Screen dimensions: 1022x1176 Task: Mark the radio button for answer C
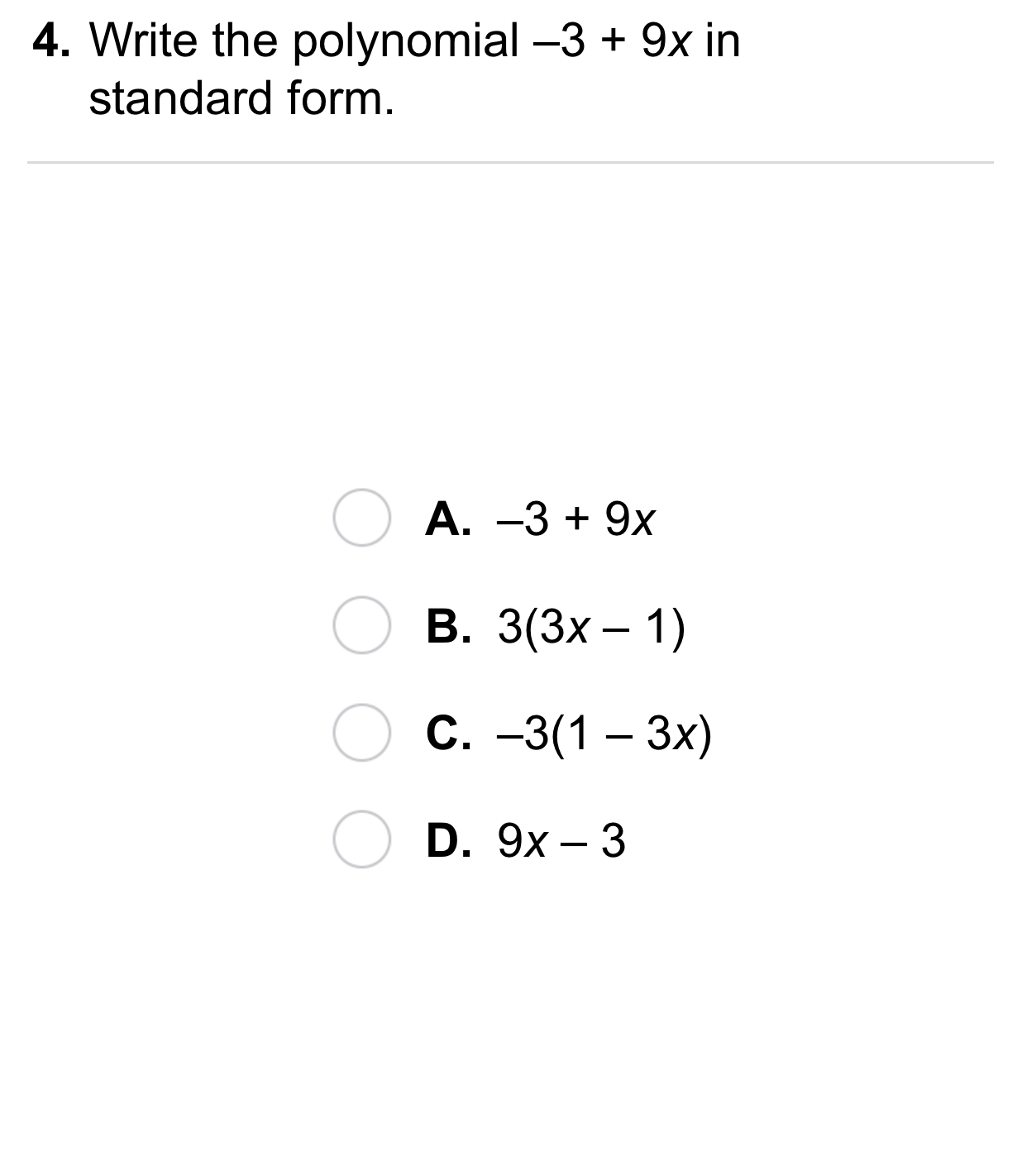pyautogui.click(x=361, y=733)
